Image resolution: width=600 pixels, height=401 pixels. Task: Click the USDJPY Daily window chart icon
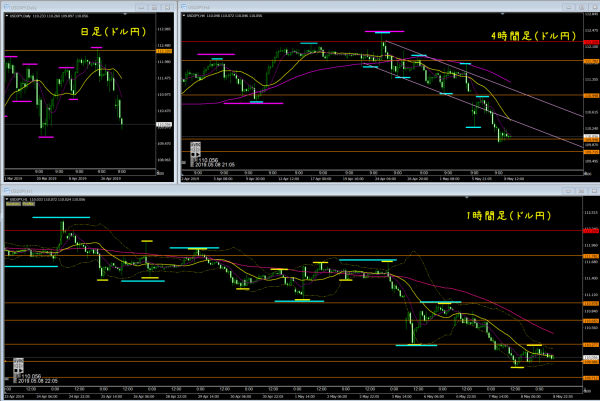(x=7, y=7)
